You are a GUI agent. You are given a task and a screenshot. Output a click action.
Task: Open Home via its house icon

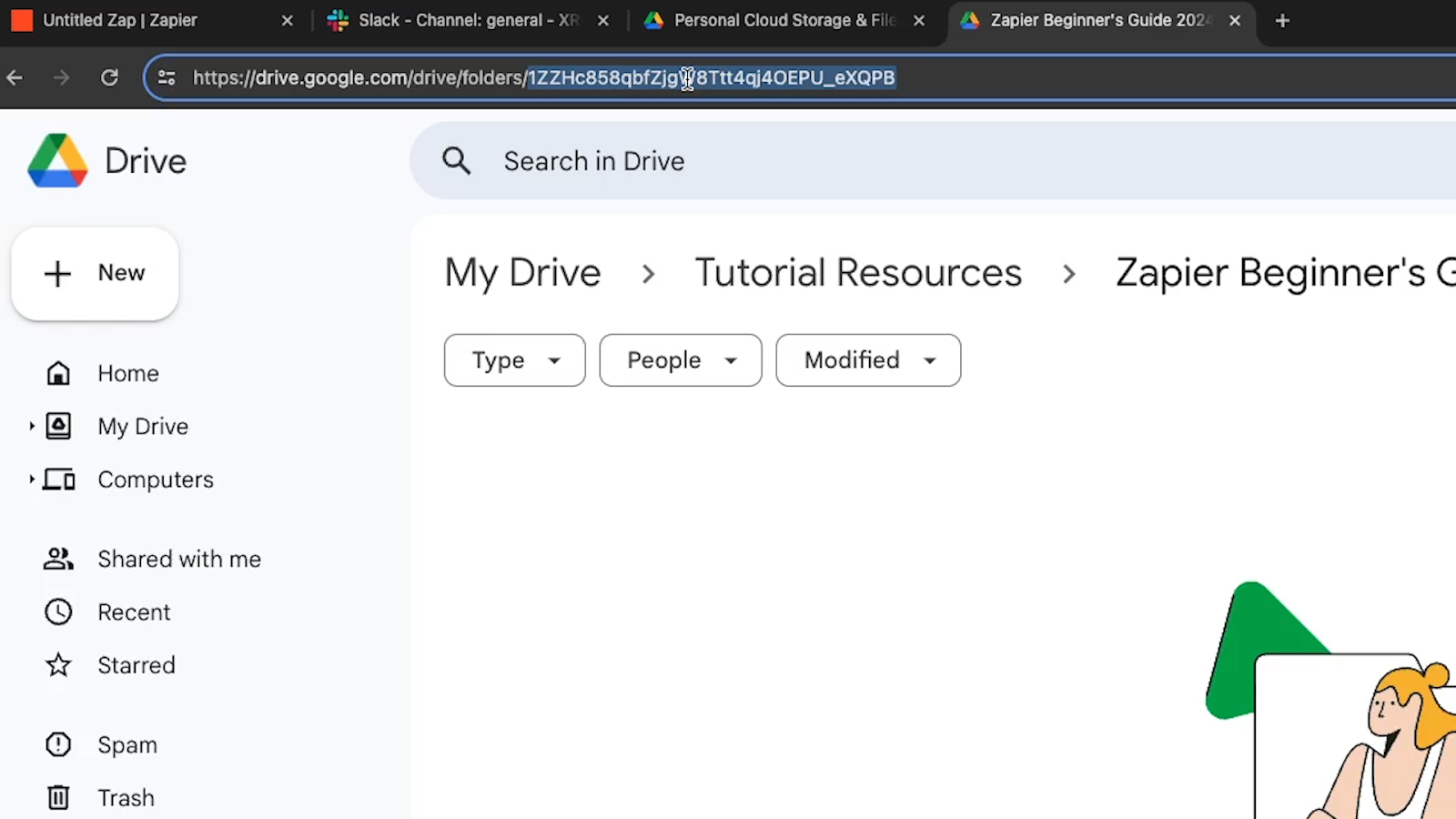pos(58,373)
